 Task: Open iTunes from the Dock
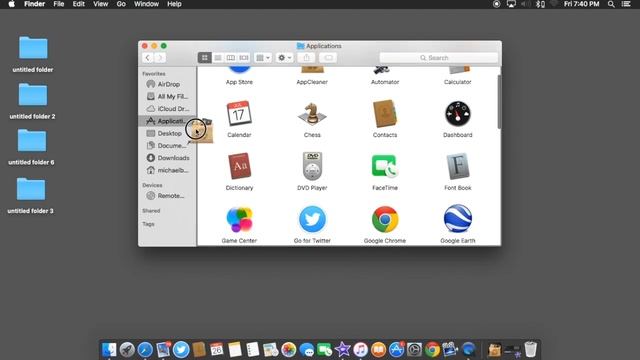(360, 350)
